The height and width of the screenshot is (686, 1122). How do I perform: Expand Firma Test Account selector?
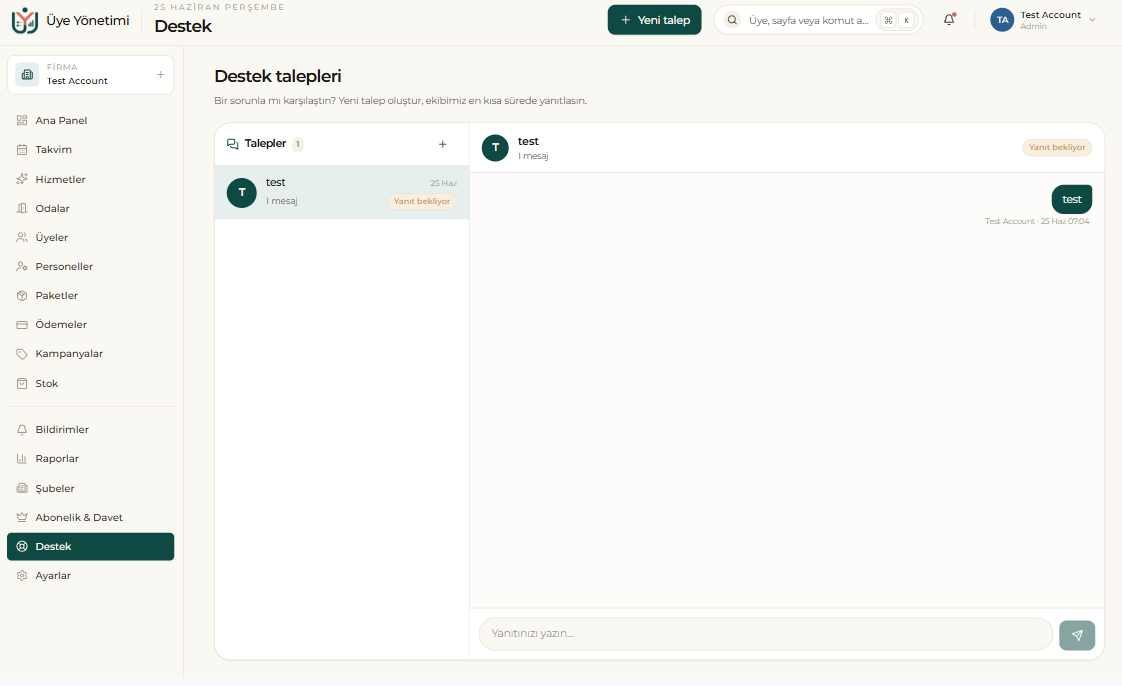[x=90, y=74]
